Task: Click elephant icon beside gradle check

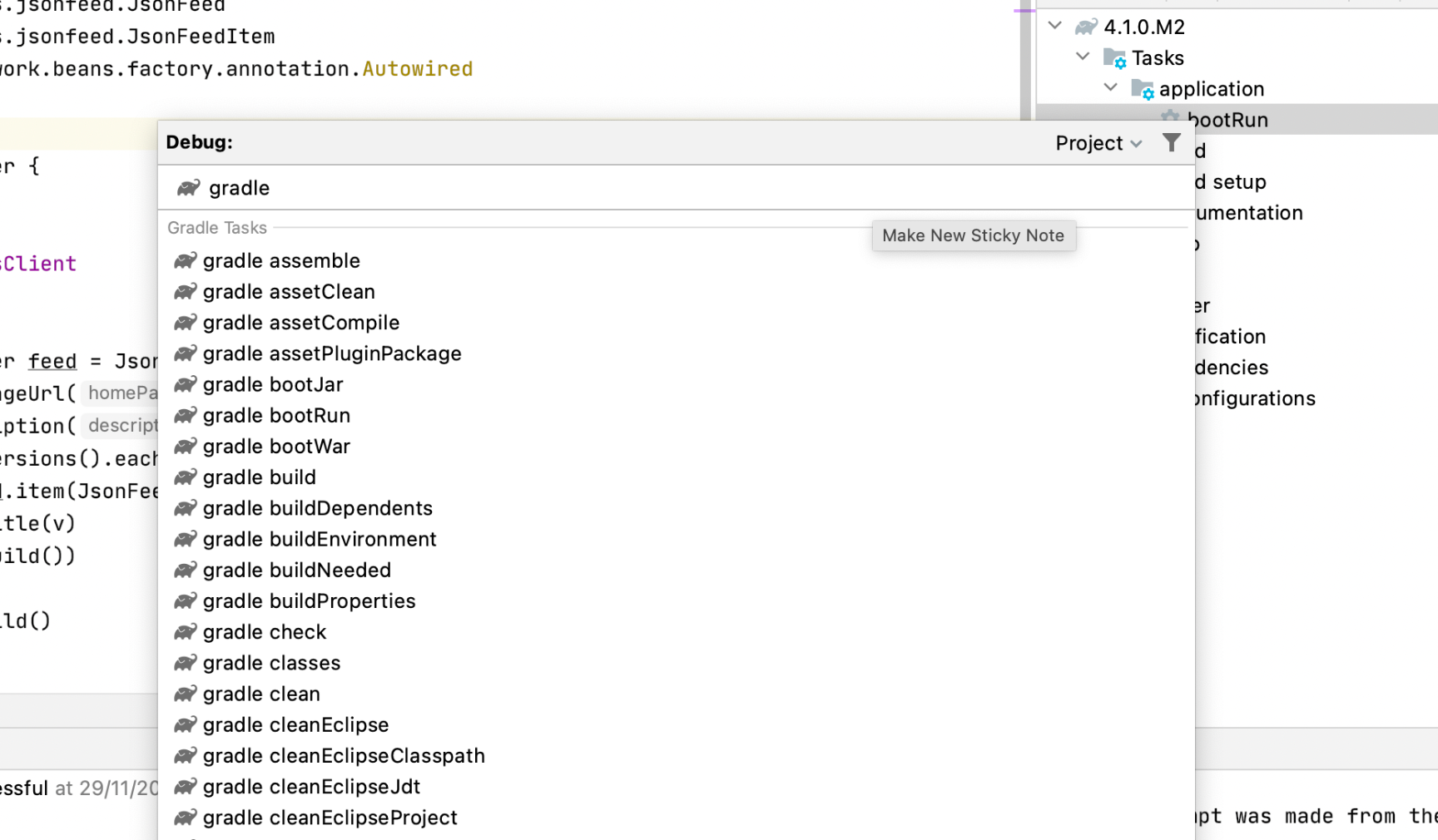Action: (185, 632)
